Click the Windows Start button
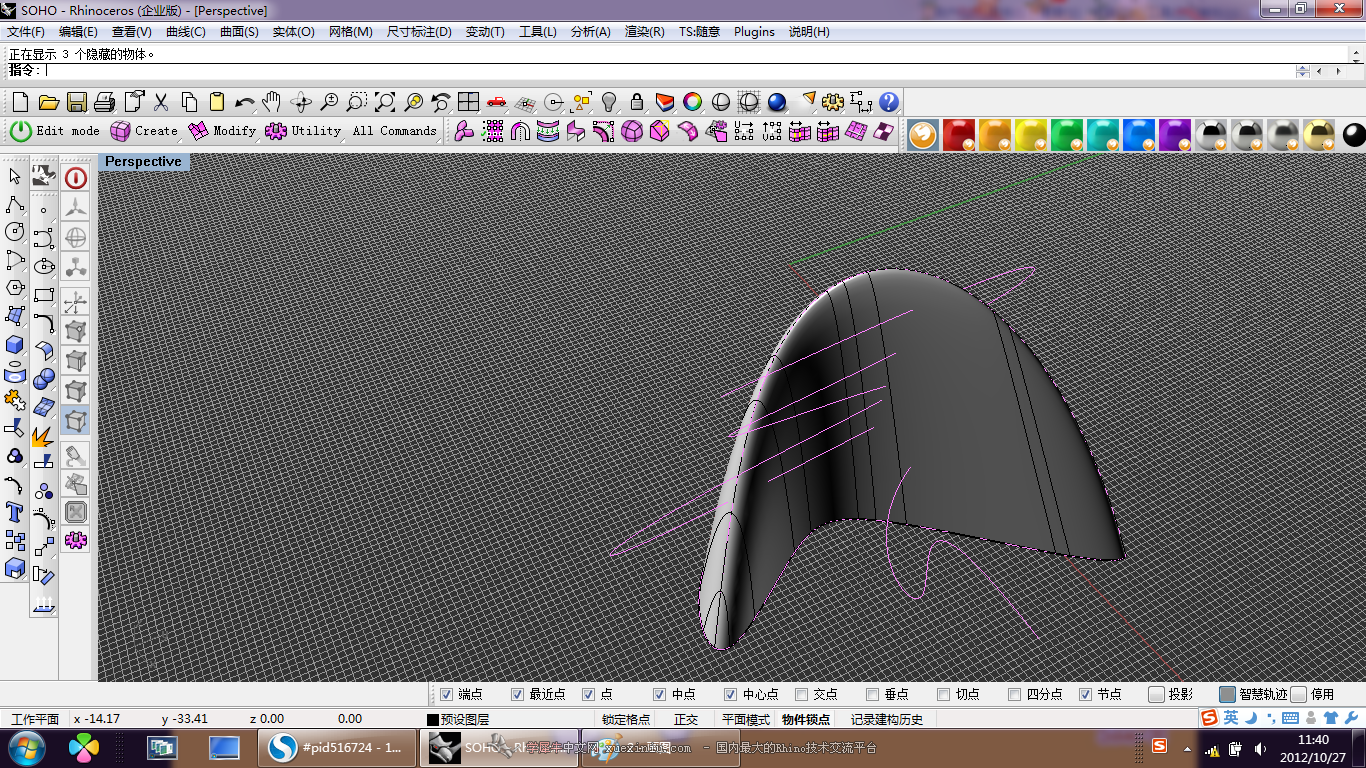 (x=25, y=747)
